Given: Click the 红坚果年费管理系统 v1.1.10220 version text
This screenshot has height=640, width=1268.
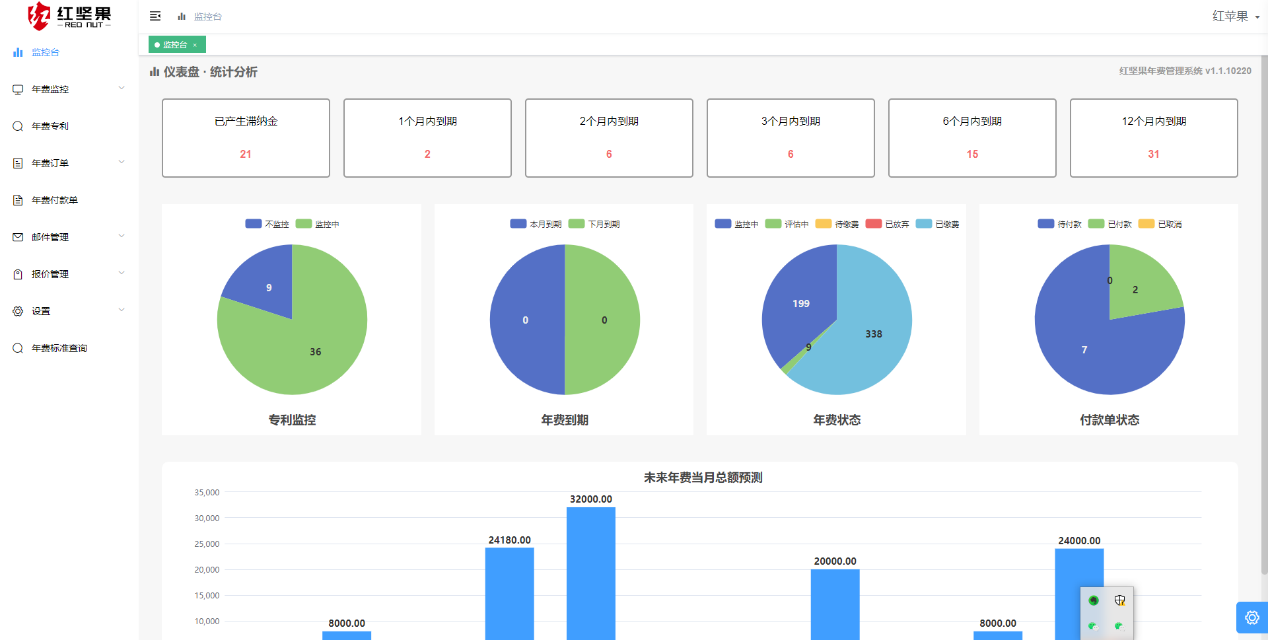Looking at the screenshot, I should pyautogui.click(x=1185, y=72).
